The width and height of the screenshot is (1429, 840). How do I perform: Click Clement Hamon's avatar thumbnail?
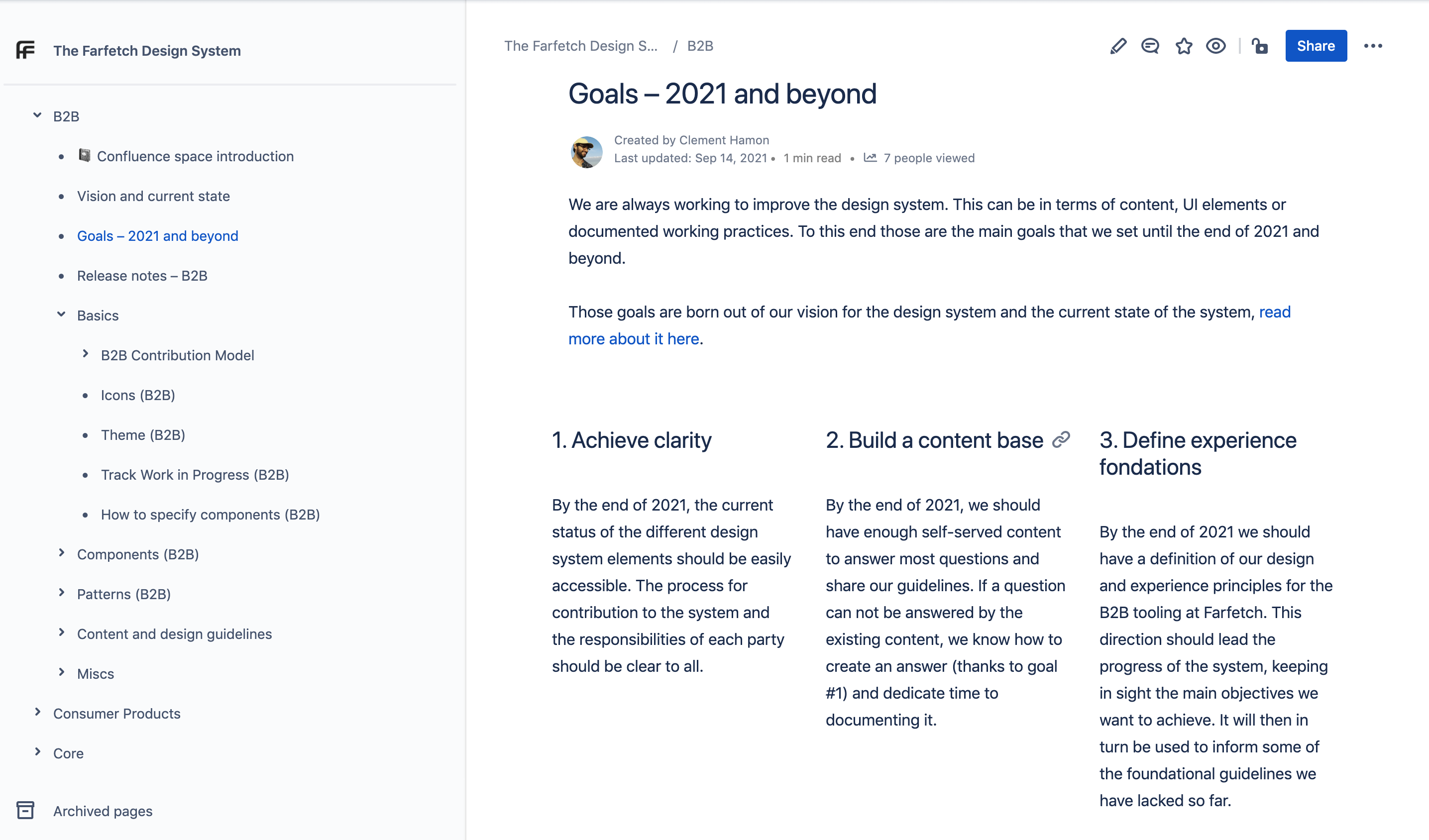tap(586, 151)
